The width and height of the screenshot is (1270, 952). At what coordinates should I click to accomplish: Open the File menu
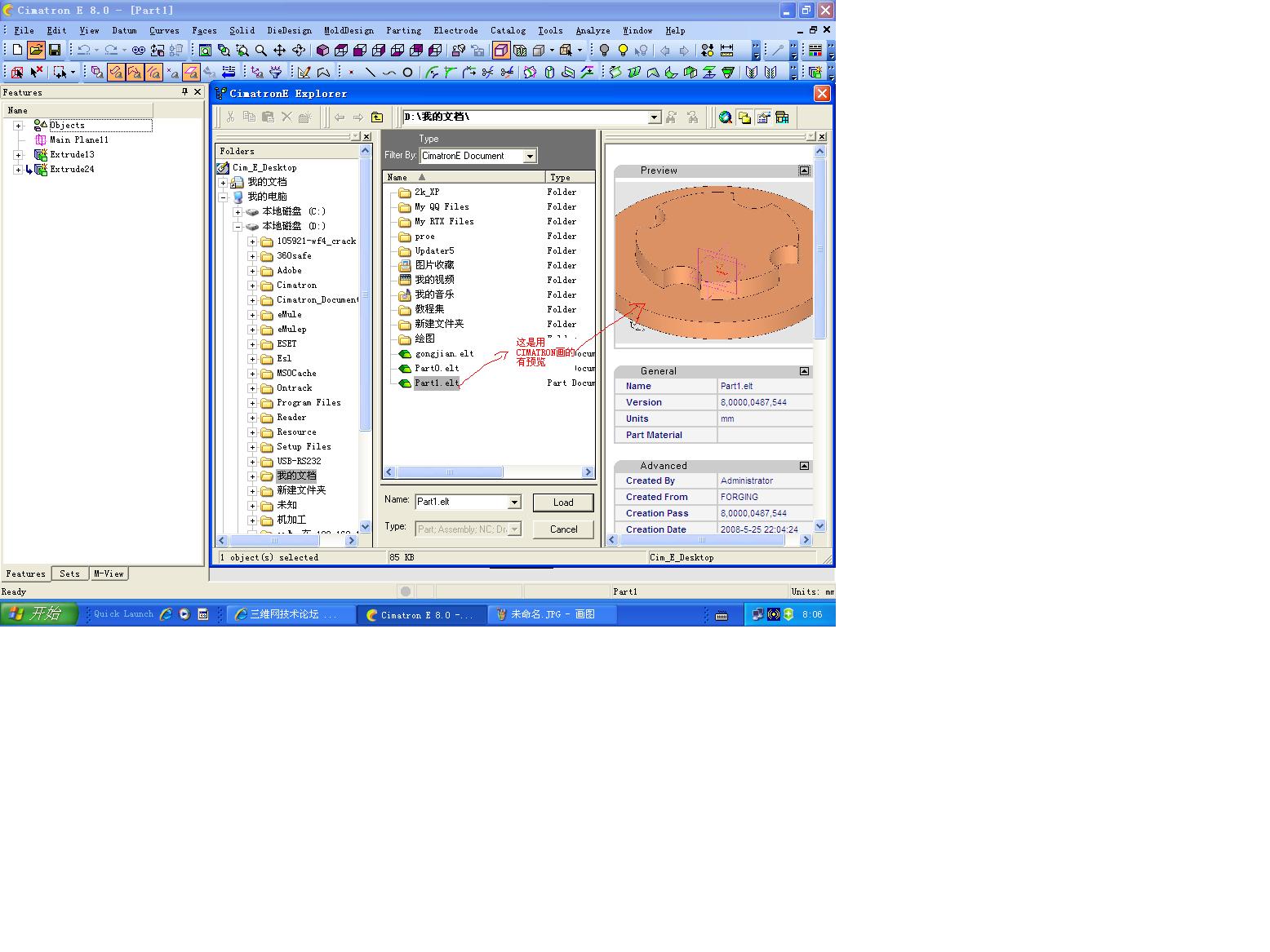click(x=24, y=30)
